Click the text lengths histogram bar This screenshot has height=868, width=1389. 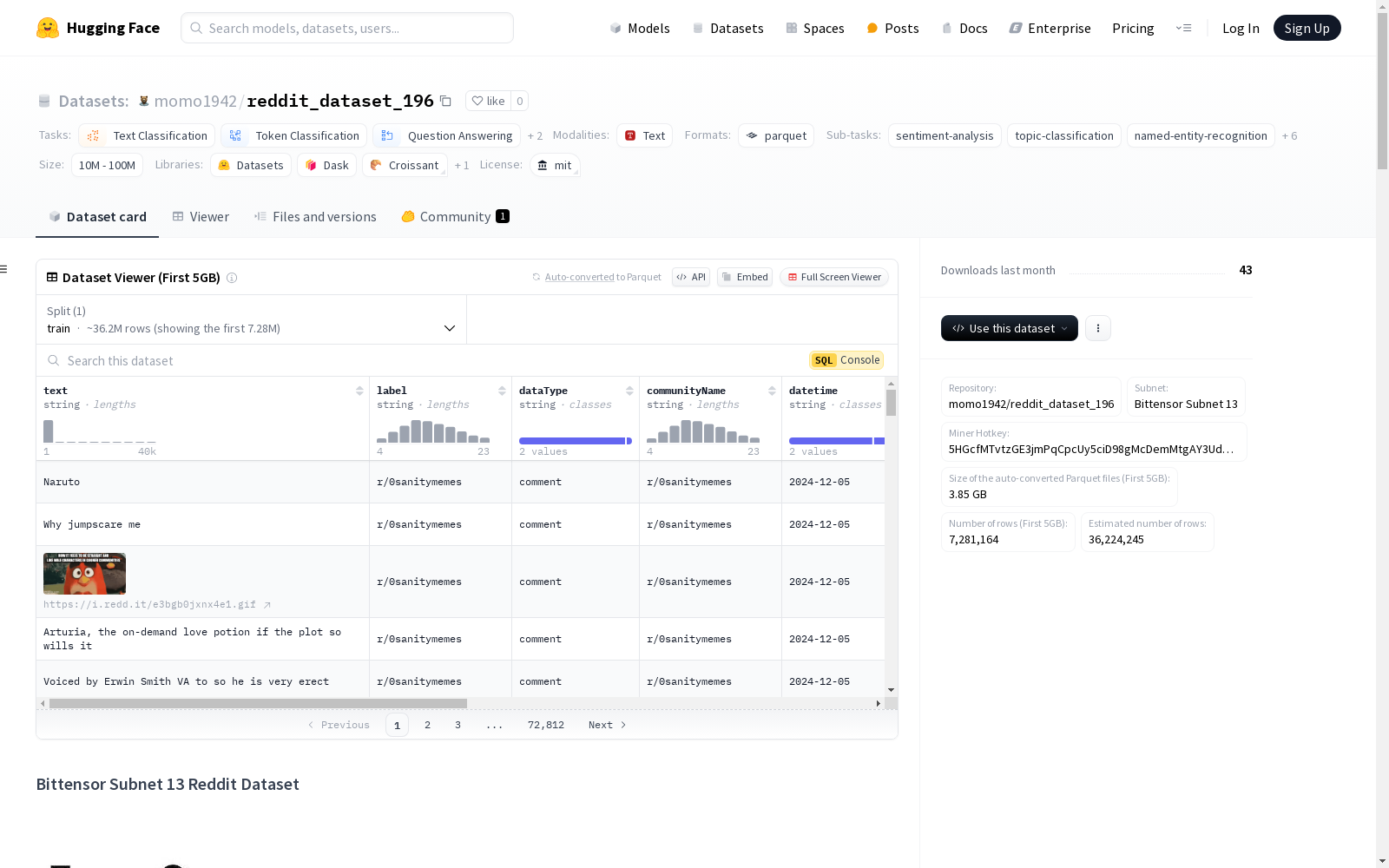point(48,431)
